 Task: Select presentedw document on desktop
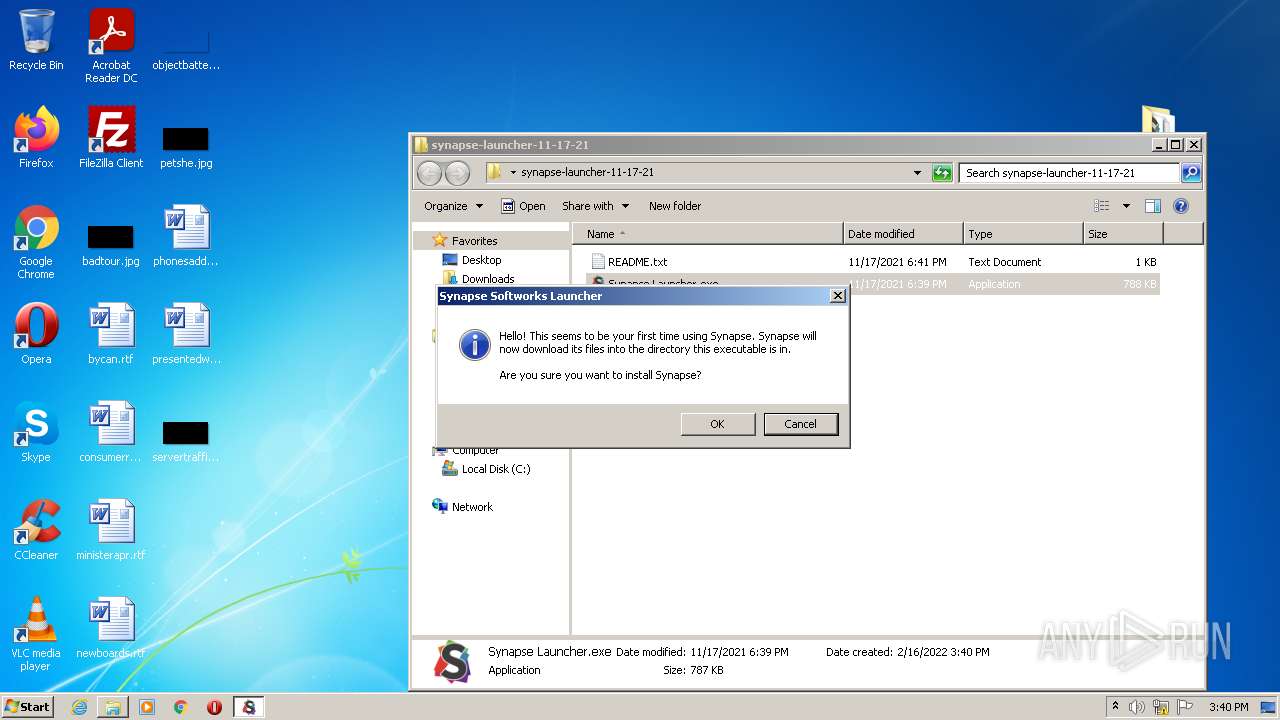186,334
